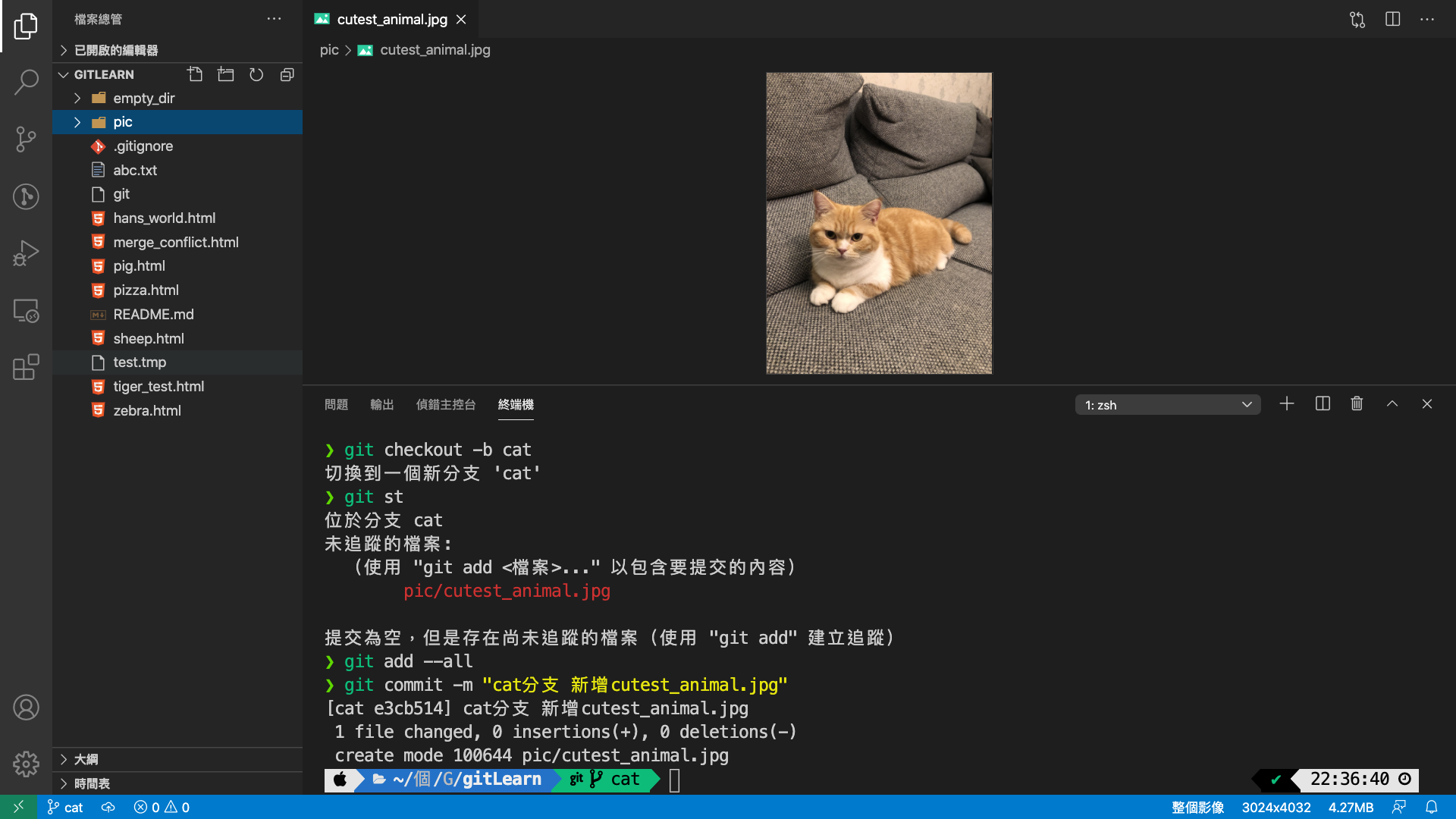Open errors and warnings count

pos(162,807)
